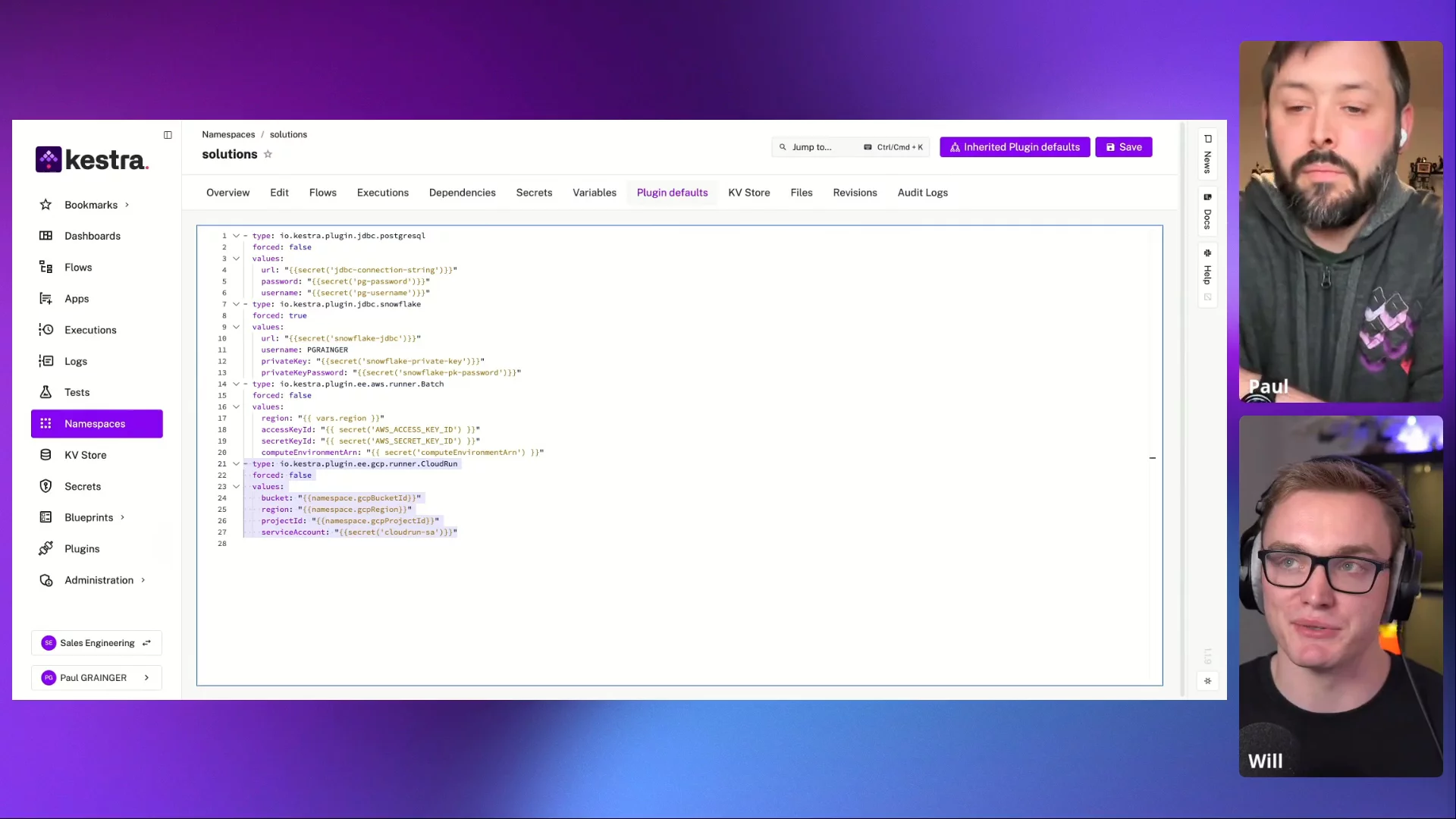The width and height of the screenshot is (1456, 819).
Task: Expand the Bookmarks submenu chevron
Action: point(127,205)
